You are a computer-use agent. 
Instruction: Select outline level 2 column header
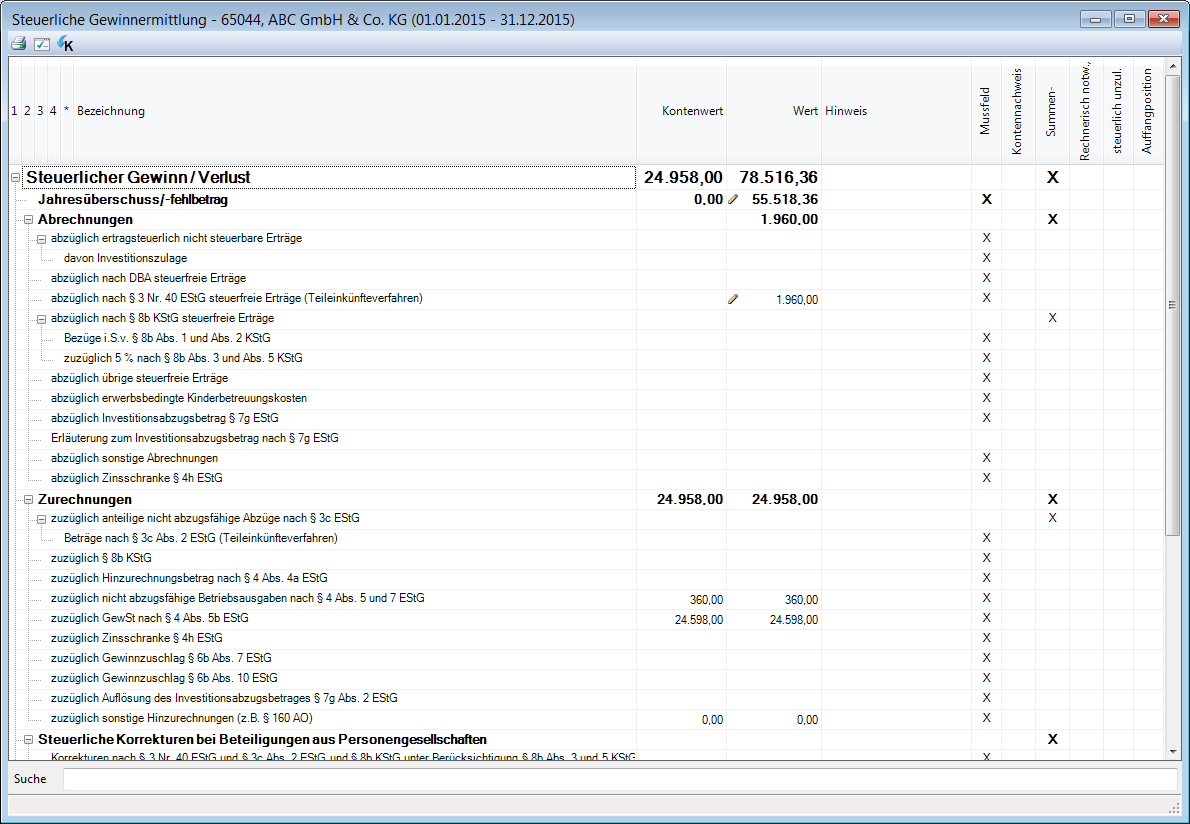pyautogui.click(x=27, y=111)
